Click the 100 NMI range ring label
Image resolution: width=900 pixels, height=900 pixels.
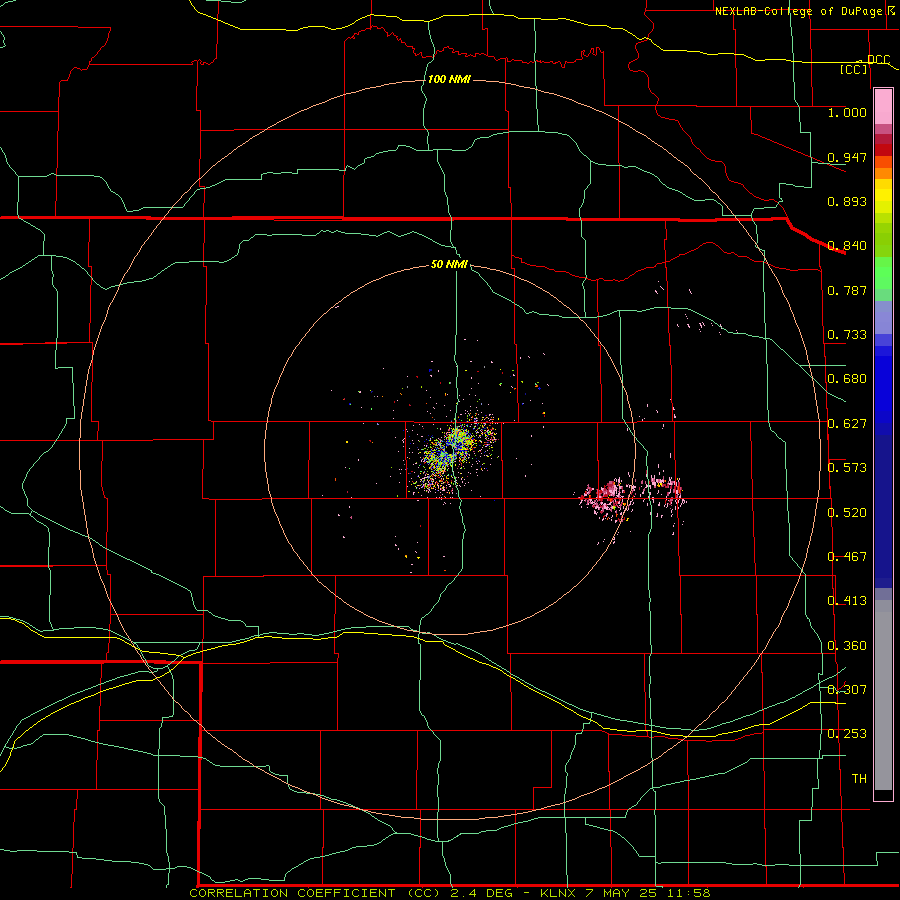[x=449, y=79]
